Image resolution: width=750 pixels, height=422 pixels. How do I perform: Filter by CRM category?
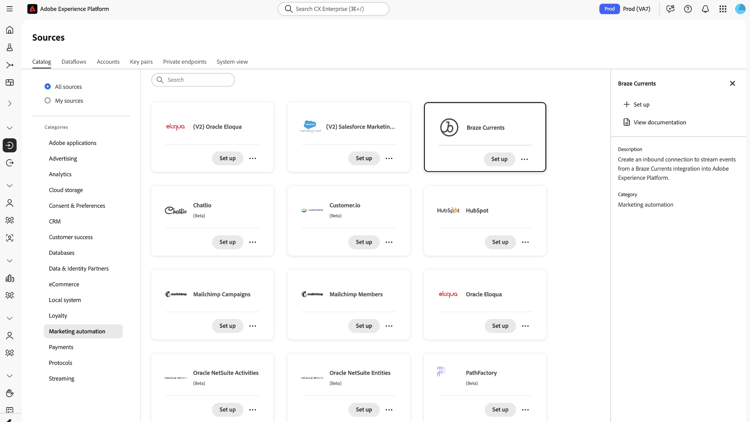[x=55, y=222]
